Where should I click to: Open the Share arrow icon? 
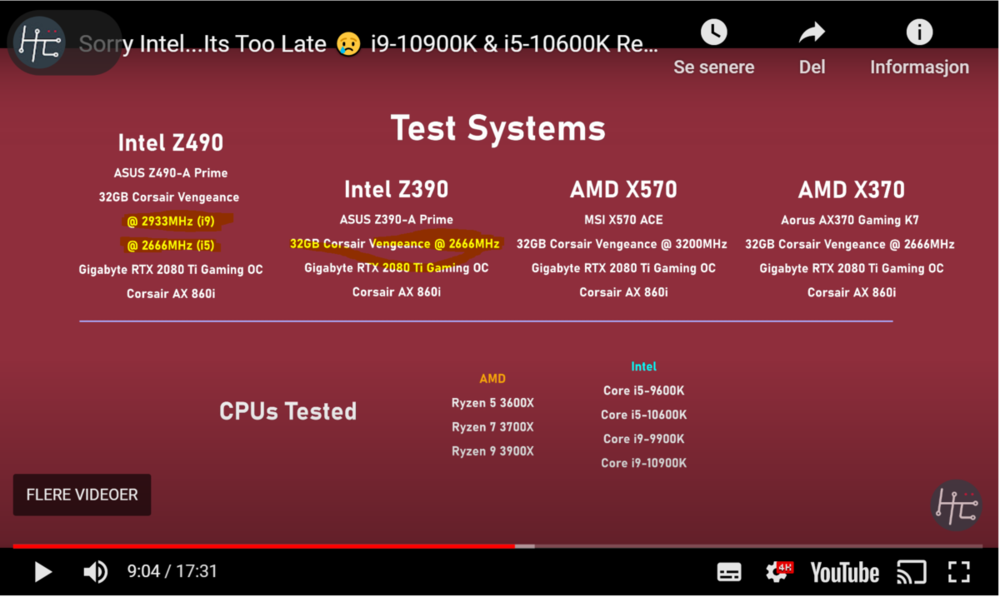point(812,33)
